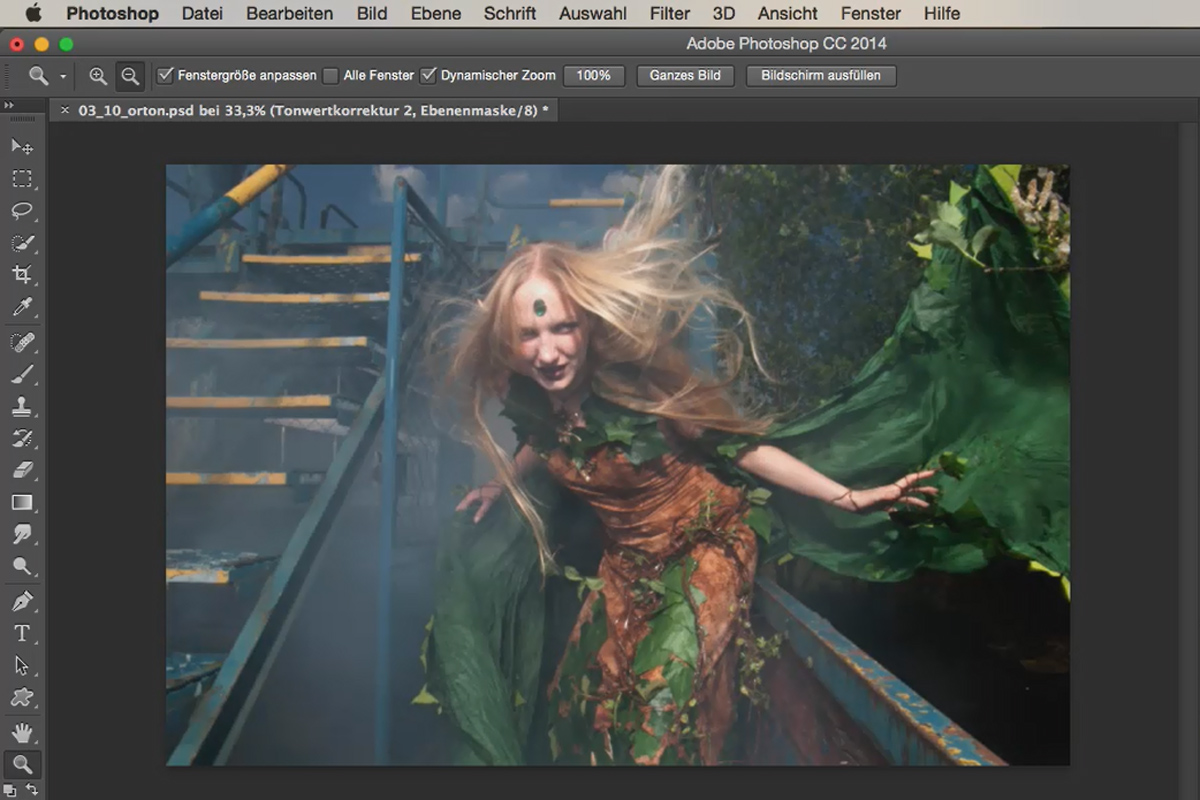Image resolution: width=1200 pixels, height=800 pixels.
Task: Select the Clone Stamp tool
Action: click(x=22, y=407)
